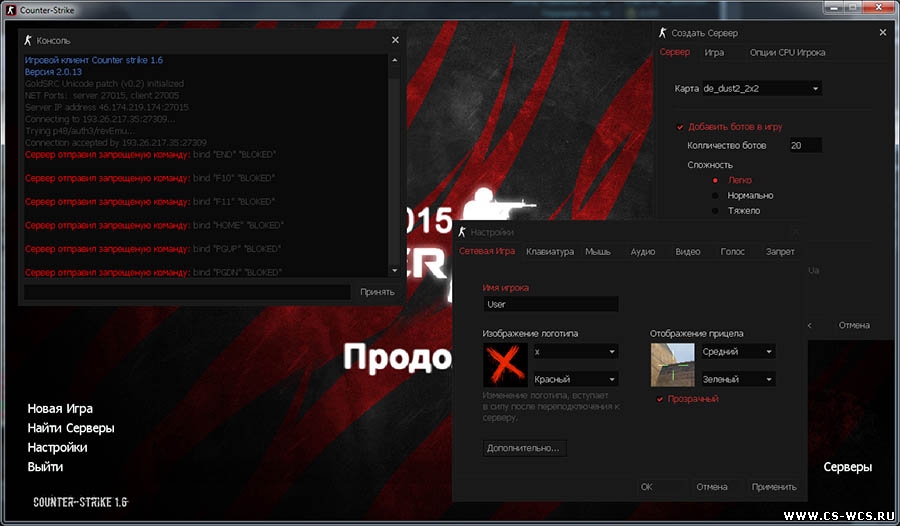
Task: Click console line Игровой клиент Counter strike 1.6
Action: point(94,60)
